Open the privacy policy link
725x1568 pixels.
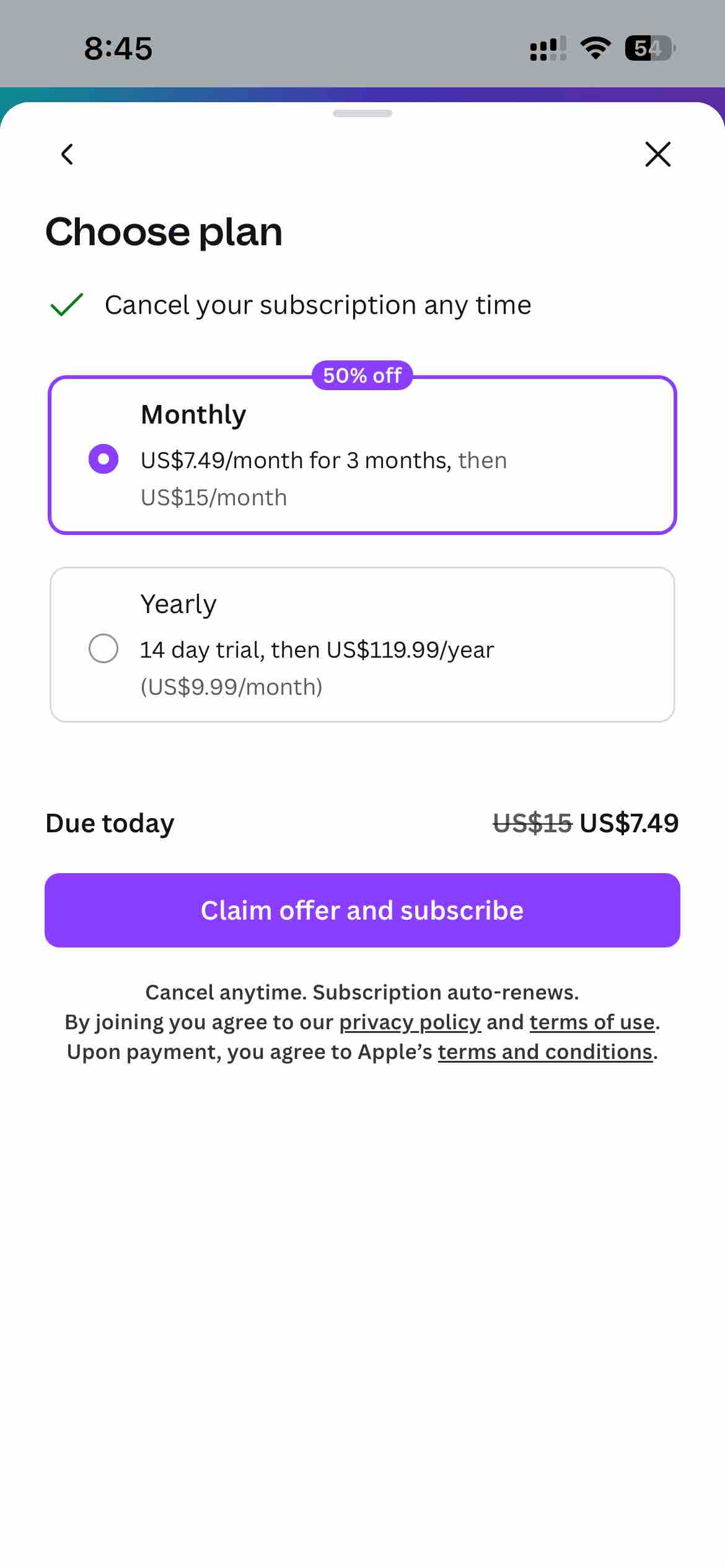(x=410, y=1022)
